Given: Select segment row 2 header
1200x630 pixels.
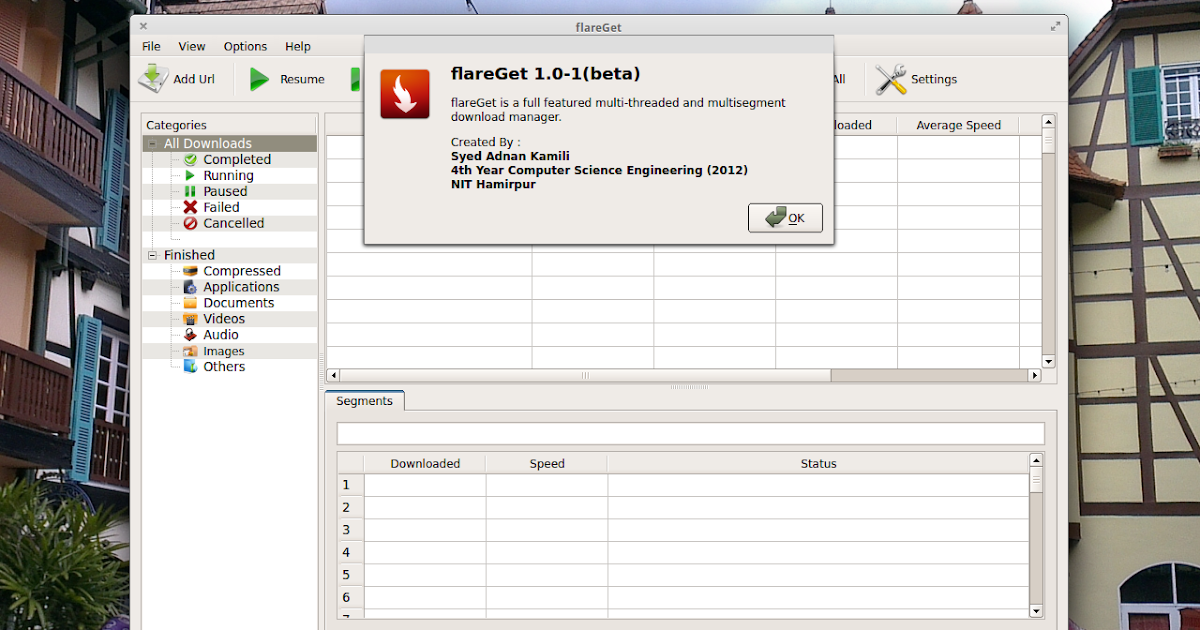Looking at the screenshot, I should 350,507.
